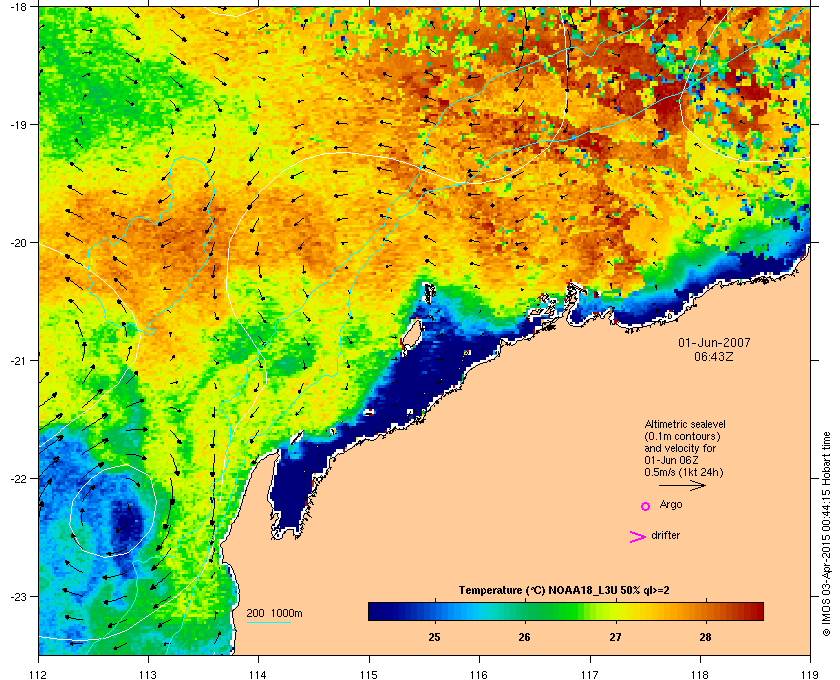Click the longitude axis label 116
Screen dimensions: 840x680
pyautogui.click(x=479, y=674)
